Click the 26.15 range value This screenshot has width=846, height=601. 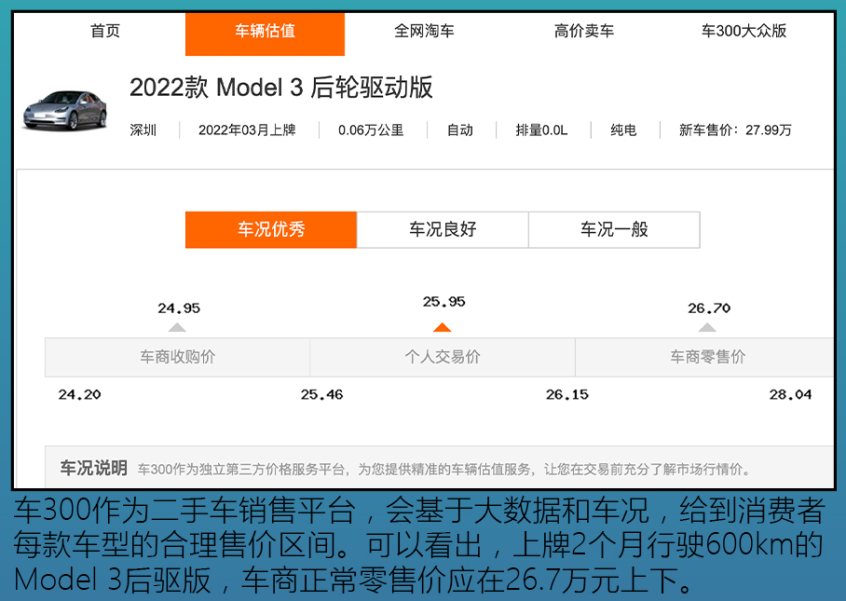[x=567, y=395]
